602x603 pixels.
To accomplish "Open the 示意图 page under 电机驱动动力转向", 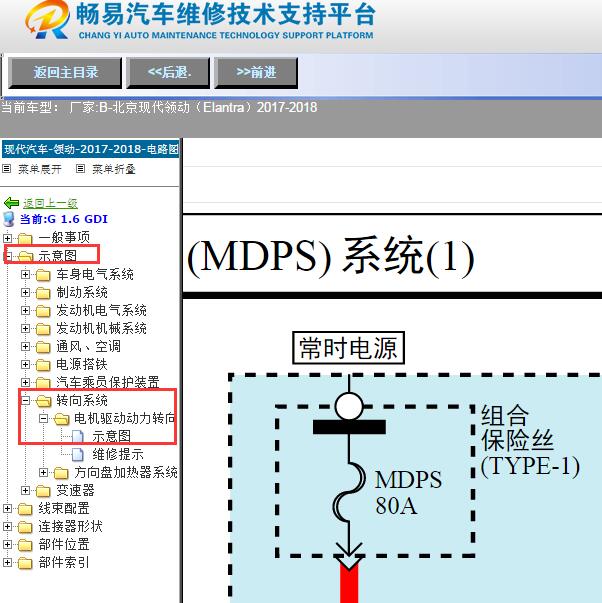I will tap(112, 436).
